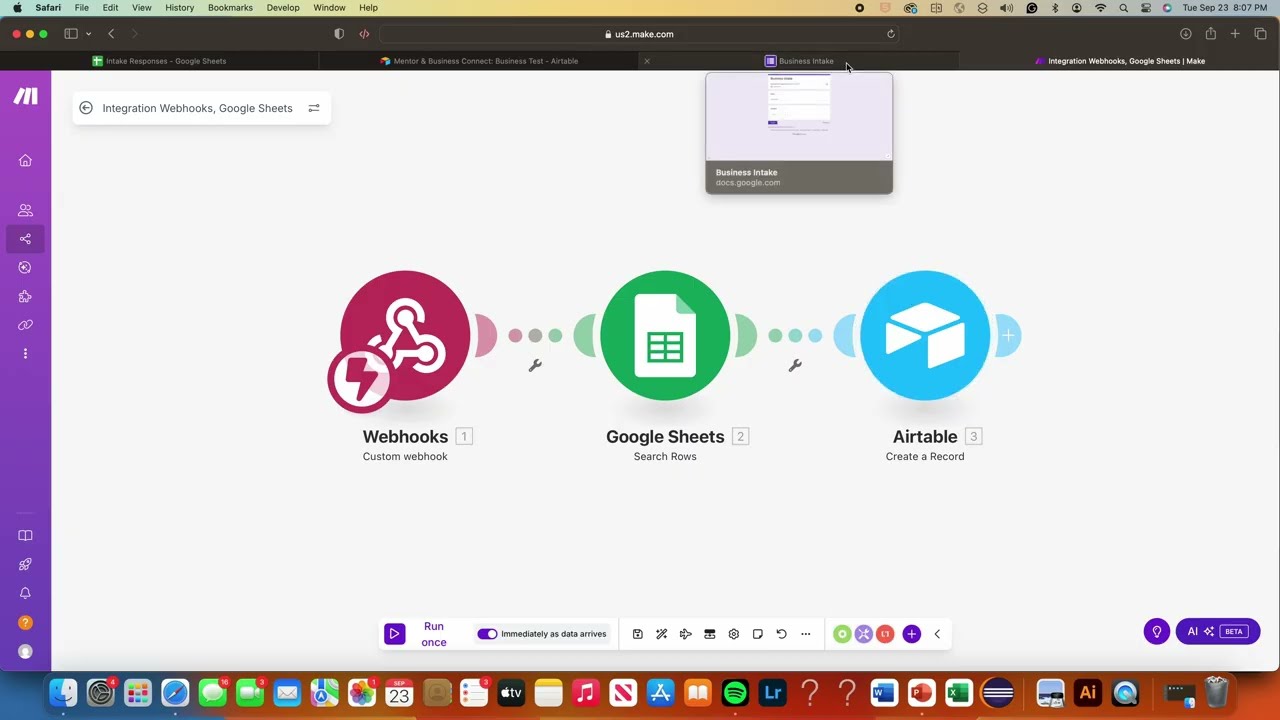This screenshot has width=1280, height=720.
Task: Open Scenarios share icon in sidebar
Action: (x=25, y=239)
